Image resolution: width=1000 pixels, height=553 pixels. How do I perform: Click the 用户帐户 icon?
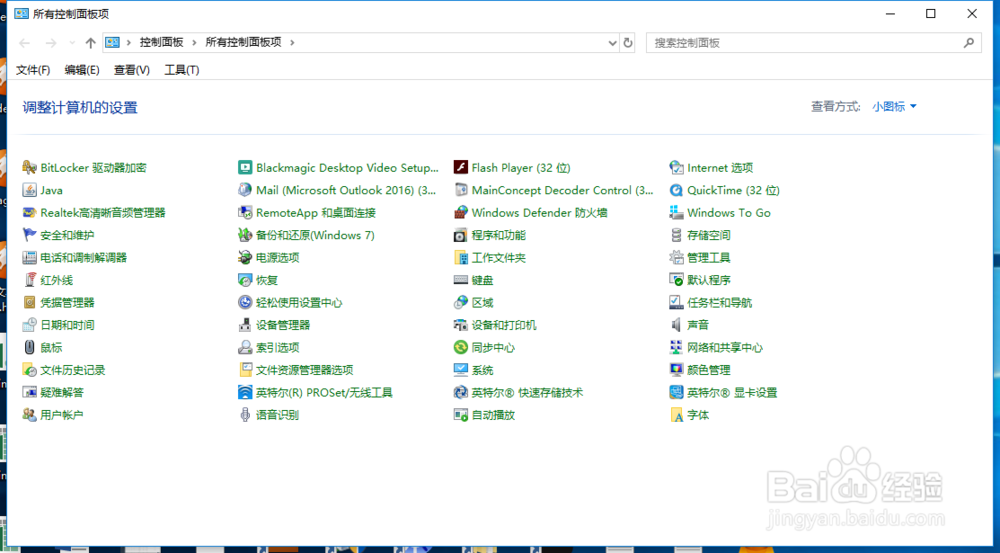pos(29,415)
